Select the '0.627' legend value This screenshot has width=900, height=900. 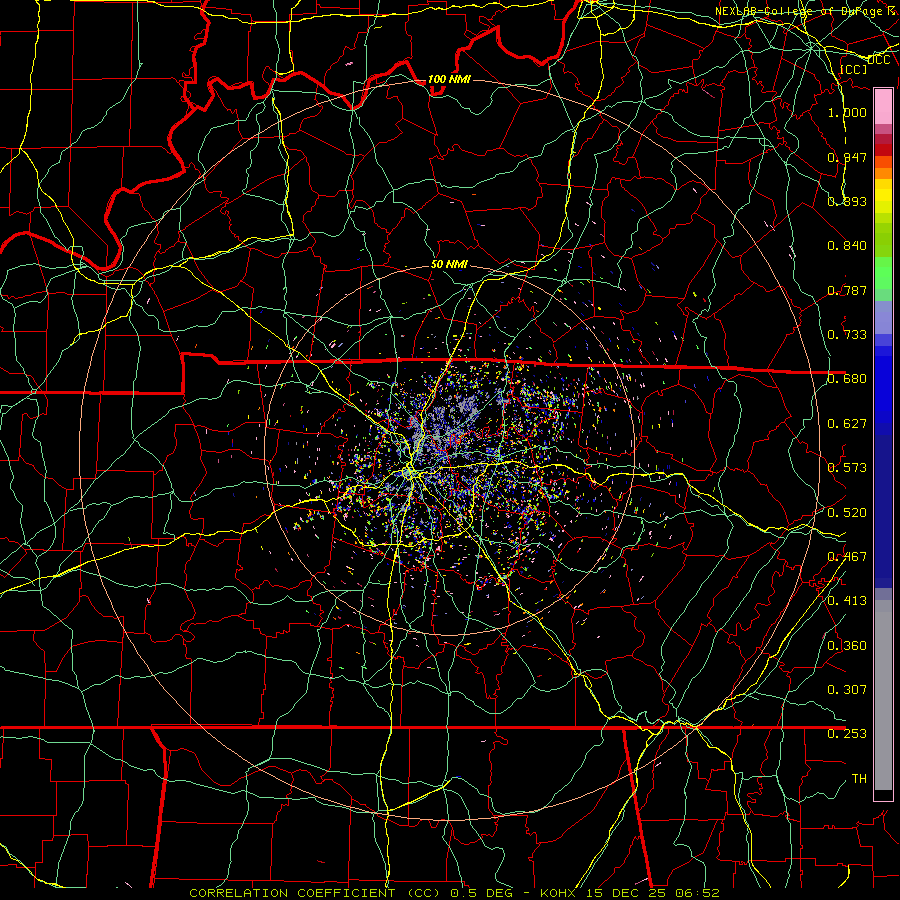tap(847, 424)
